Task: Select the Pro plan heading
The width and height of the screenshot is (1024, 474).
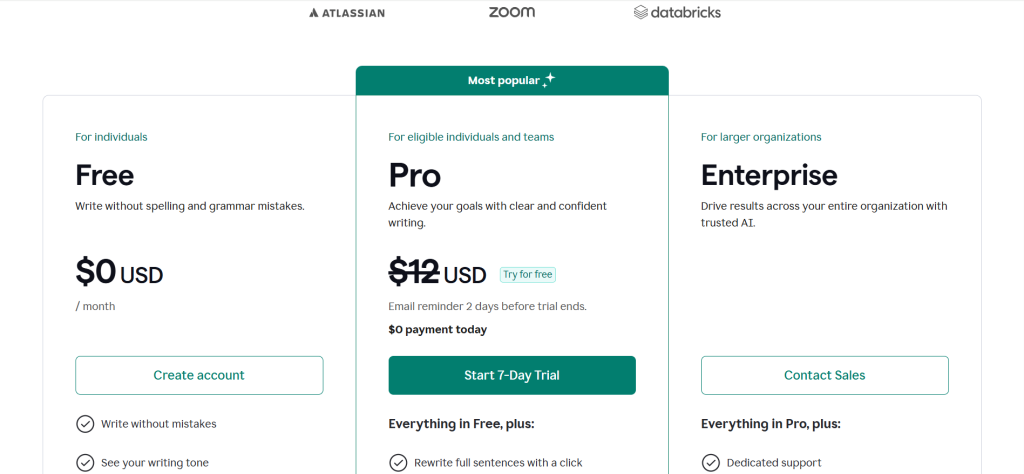Action: pyautogui.click(x=415, y=176)
